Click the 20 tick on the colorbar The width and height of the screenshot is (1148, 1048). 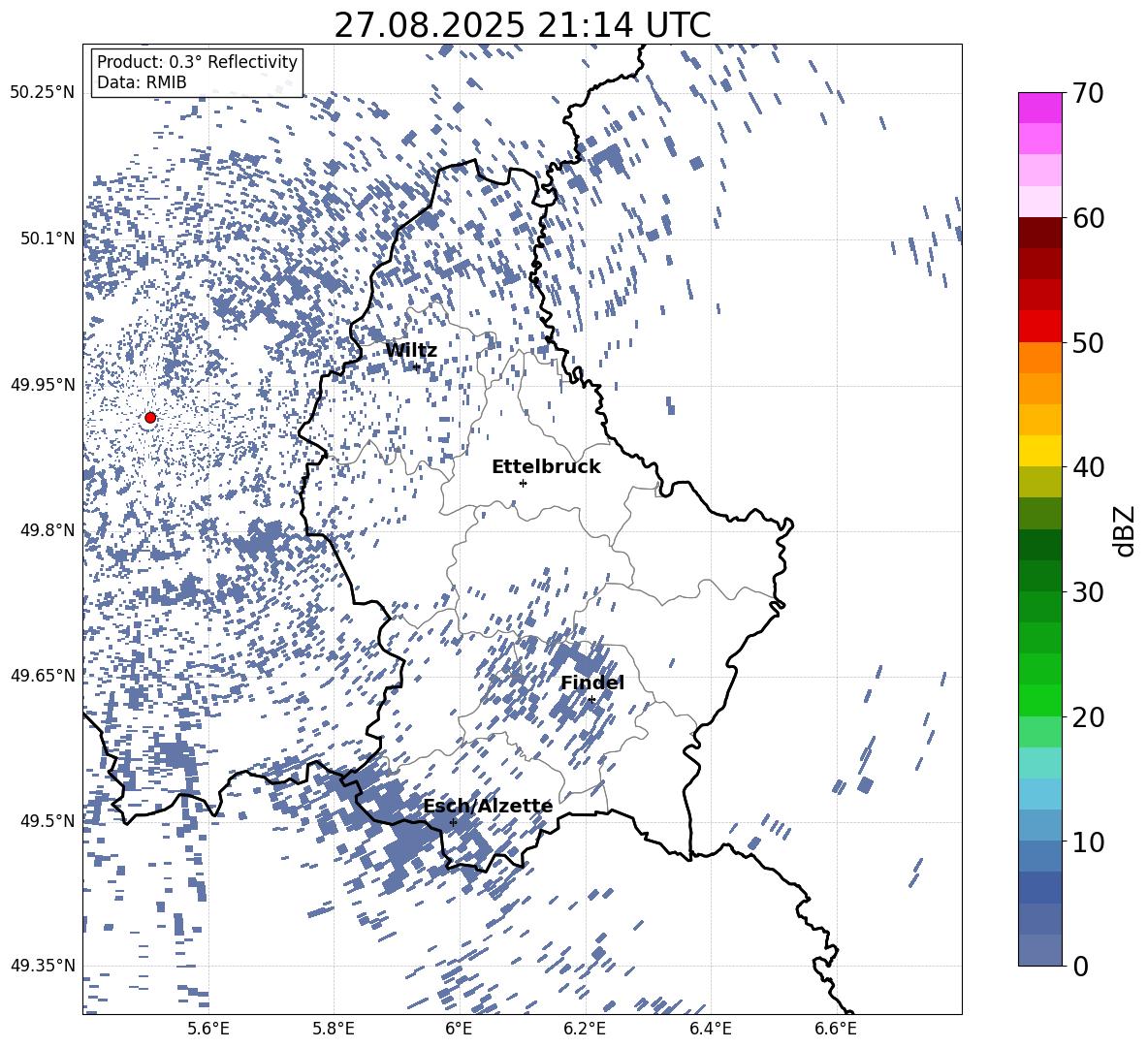coord(1088,716)
